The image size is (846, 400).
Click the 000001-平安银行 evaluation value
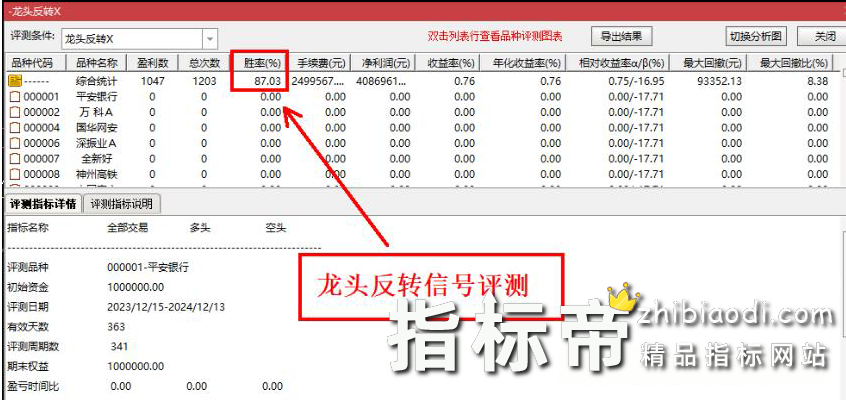point(148,267)
